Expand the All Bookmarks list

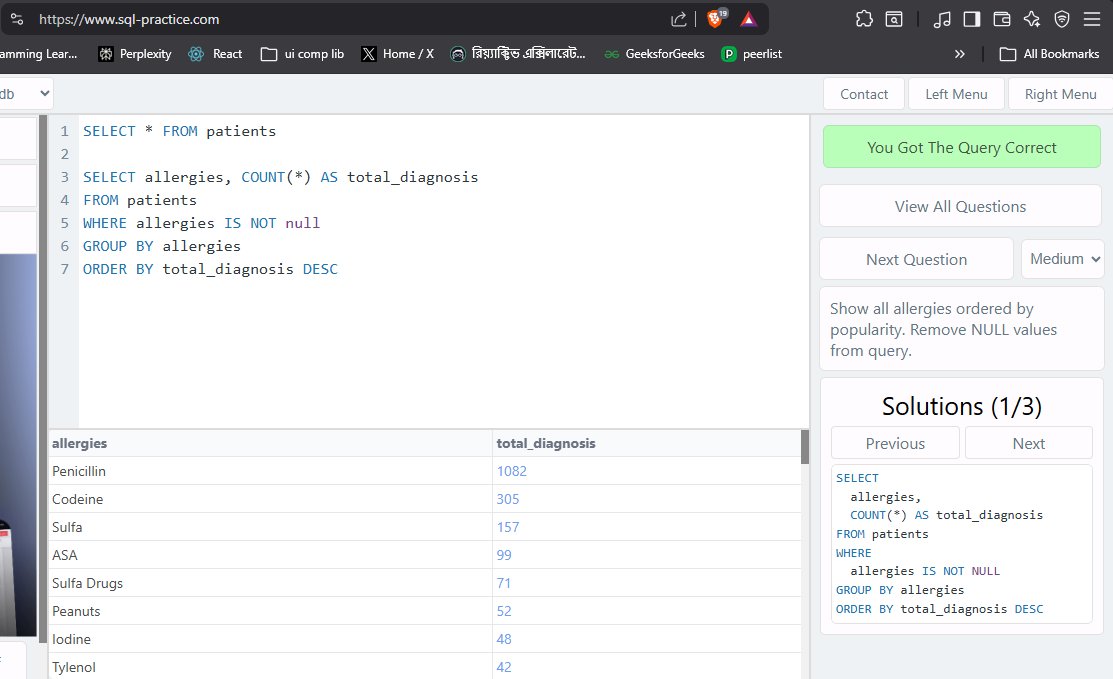tap(1049, 54)
